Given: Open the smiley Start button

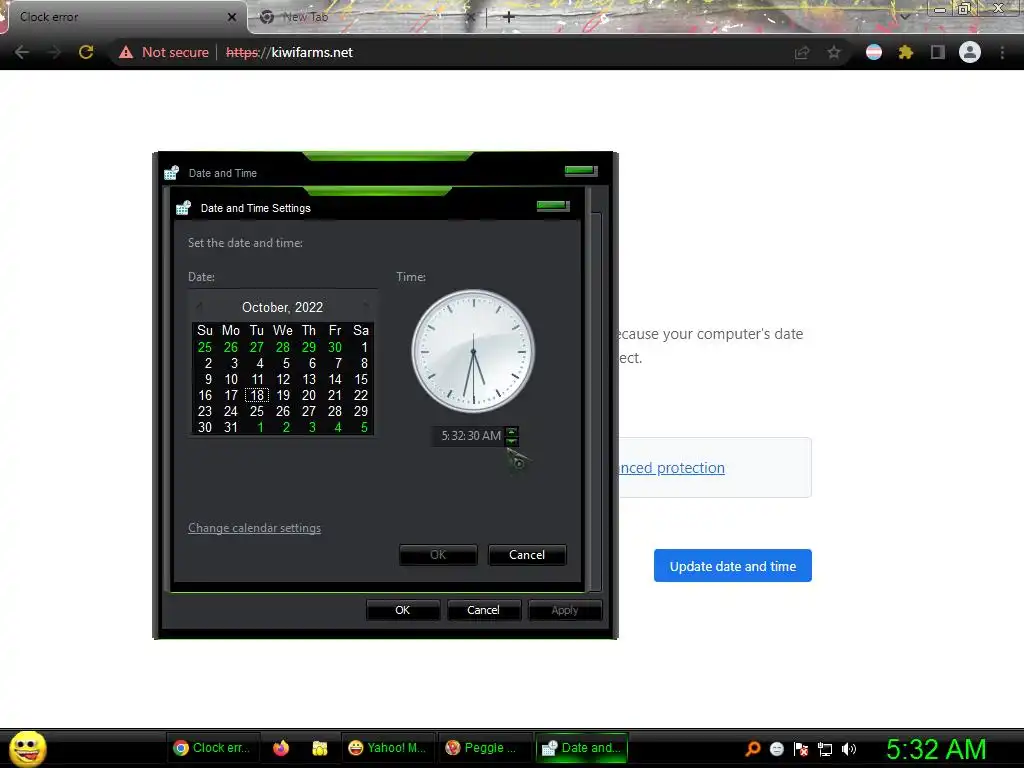Looking at the screenshot, I should (27, 748).
